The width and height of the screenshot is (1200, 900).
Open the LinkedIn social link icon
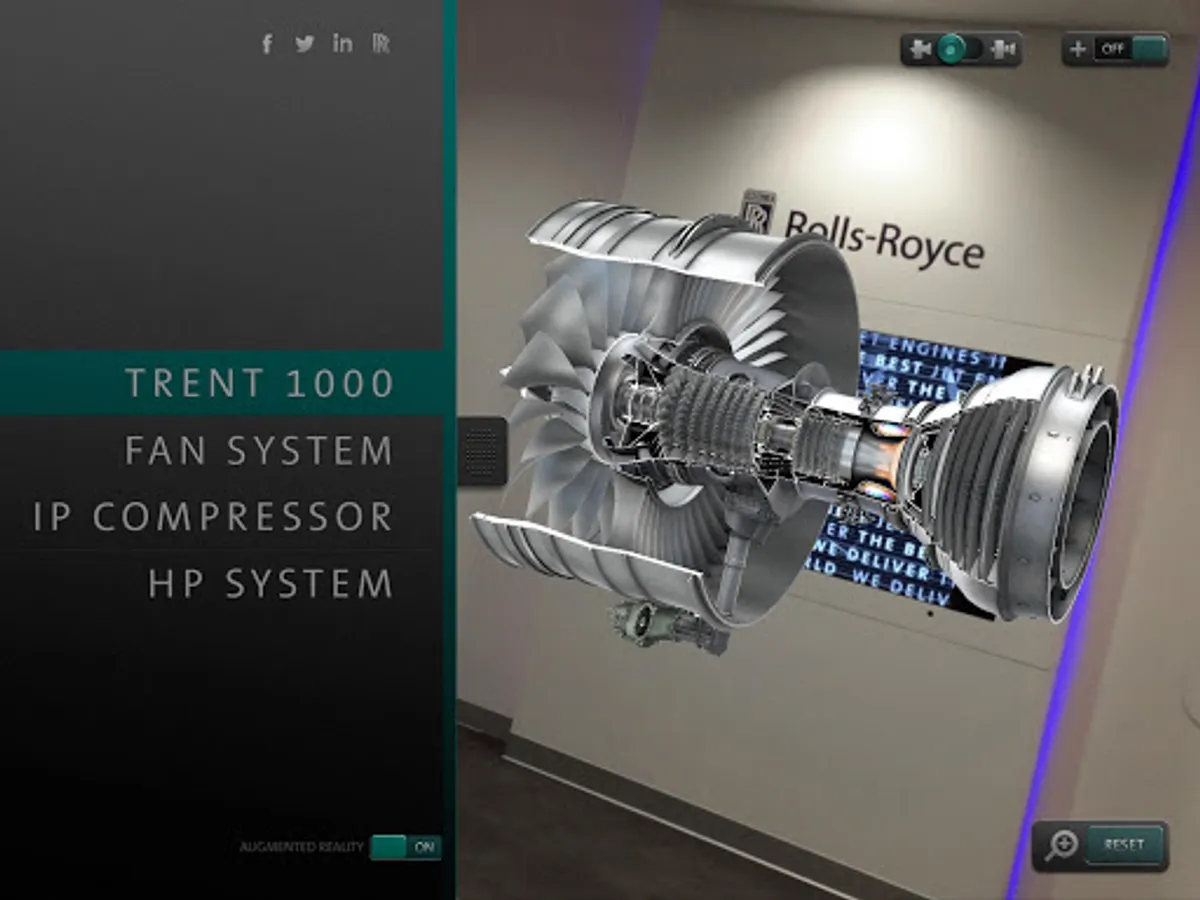[343, 43]
